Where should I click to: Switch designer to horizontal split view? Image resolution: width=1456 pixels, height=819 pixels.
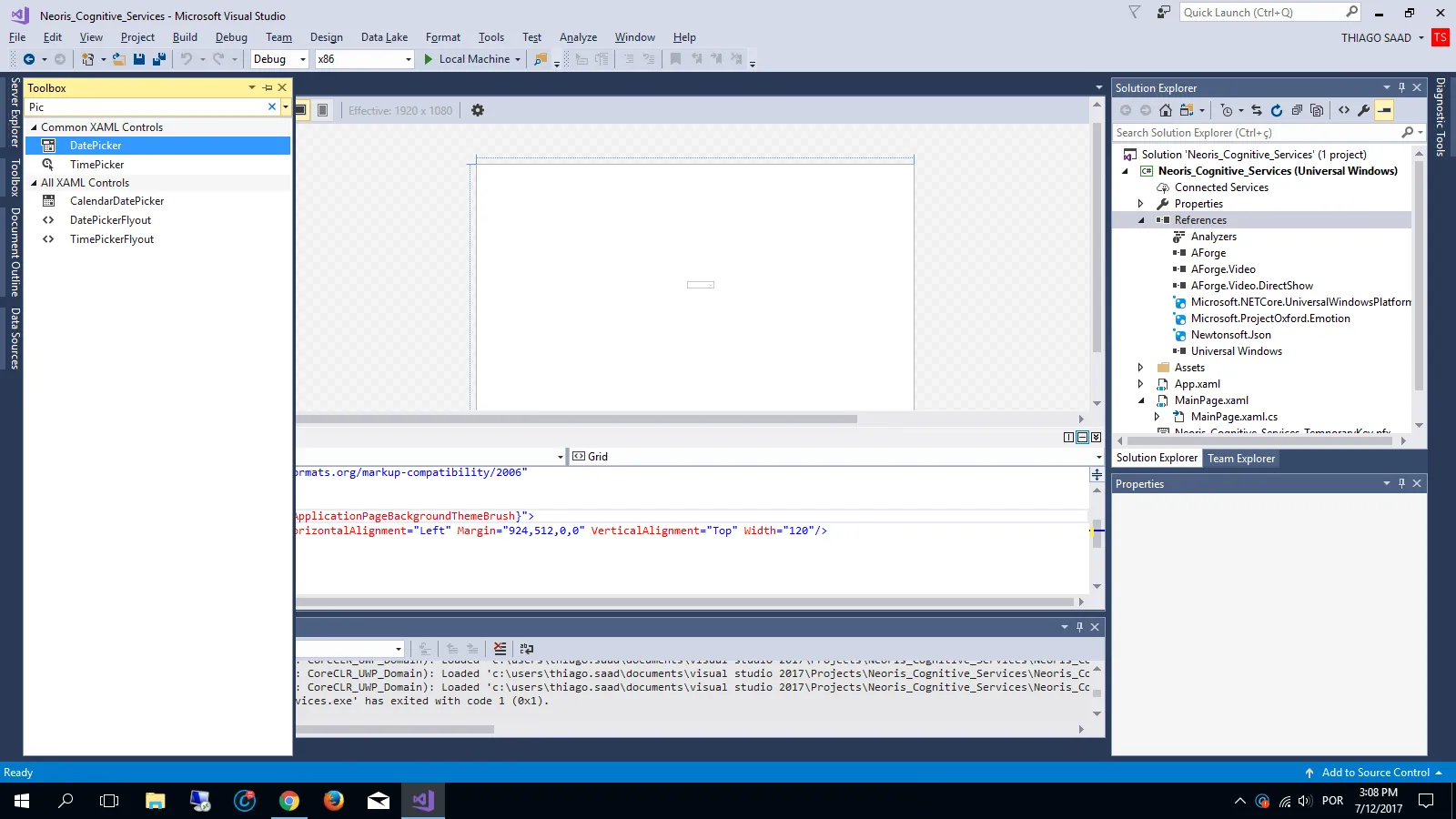click(x=1082, y=438)
